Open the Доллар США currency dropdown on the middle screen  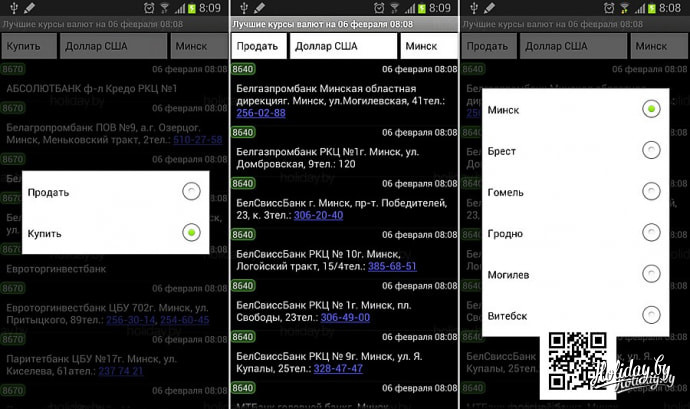coord(343,46)
